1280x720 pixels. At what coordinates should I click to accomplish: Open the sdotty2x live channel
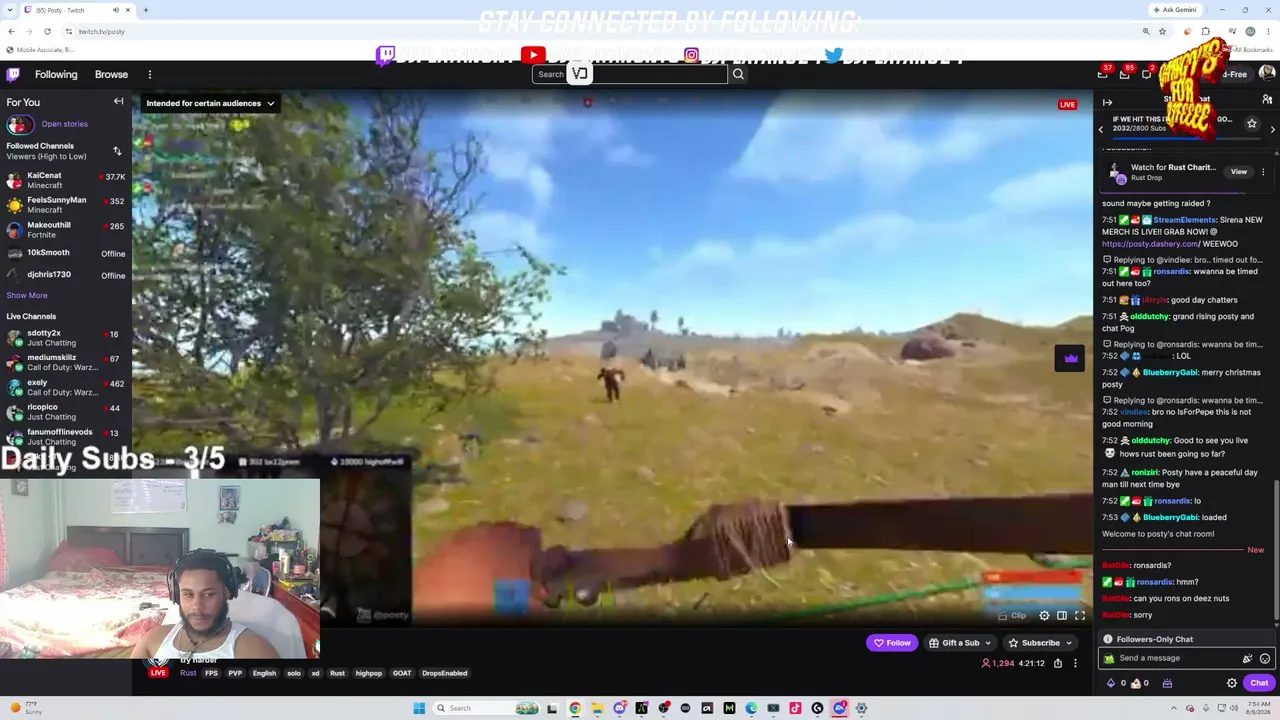click(x=66, y=338)
